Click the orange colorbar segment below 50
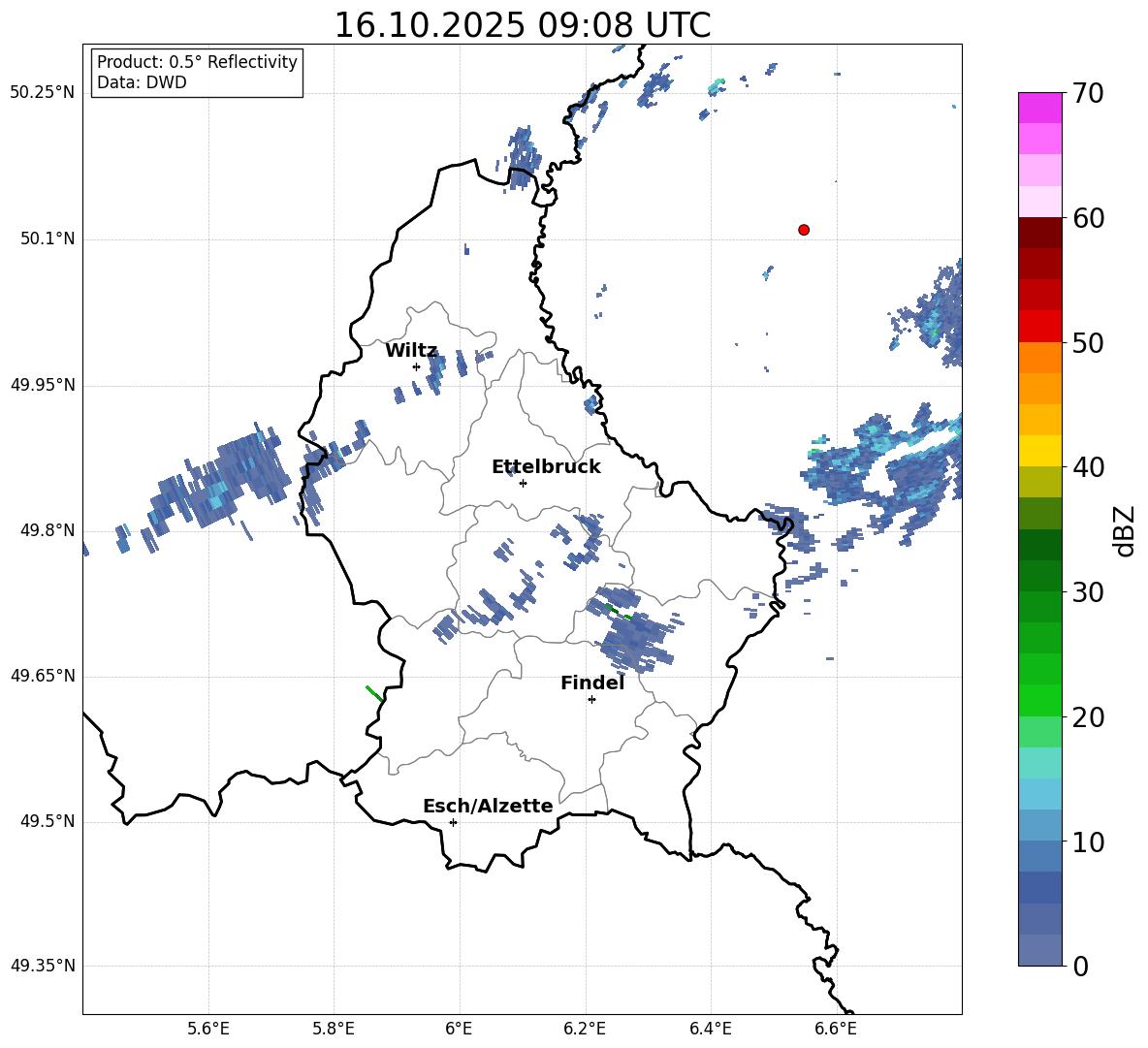Viewport: 1148px width, 1048px height. coord(1039,358)
